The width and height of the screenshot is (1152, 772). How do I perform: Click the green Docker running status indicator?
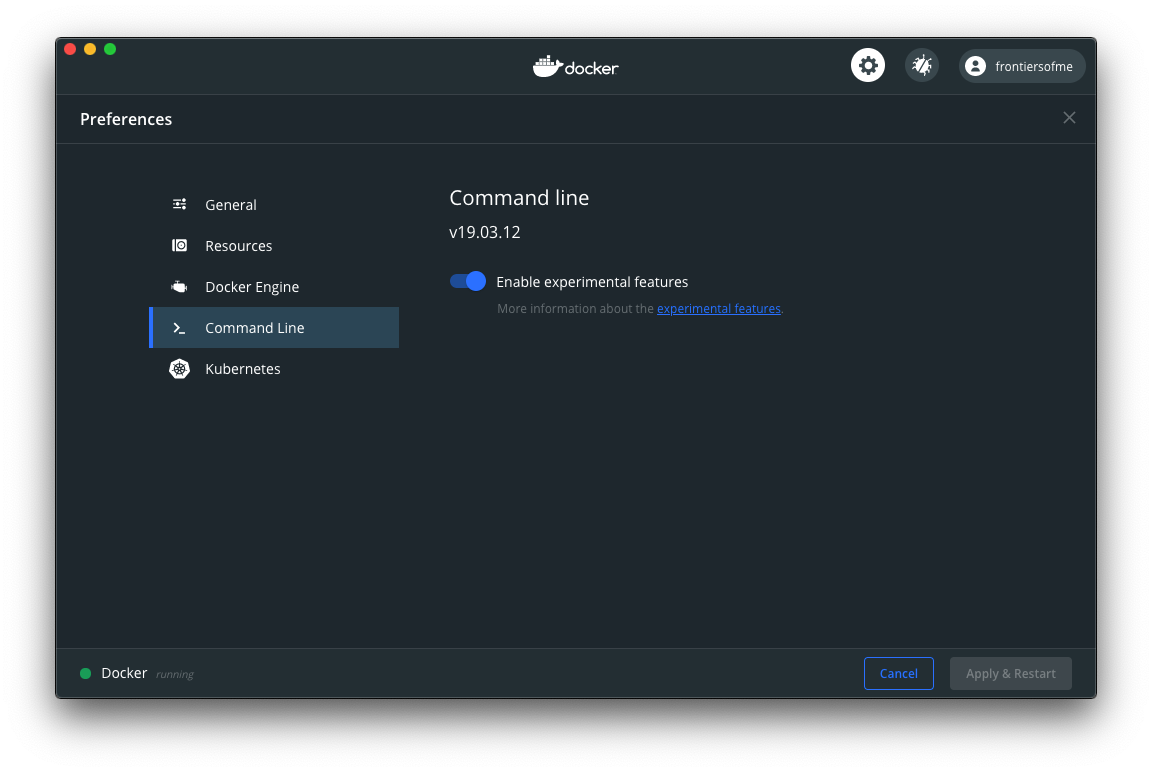(x=85, y=673)
